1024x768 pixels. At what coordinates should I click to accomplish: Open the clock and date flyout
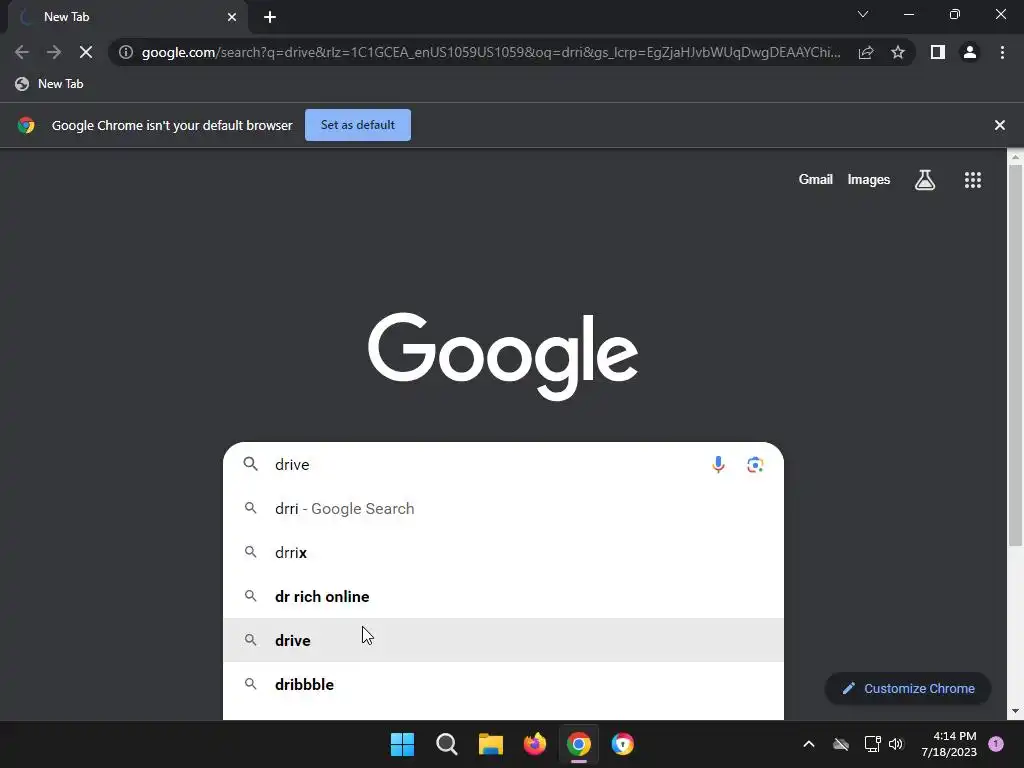tap(949, 744)
